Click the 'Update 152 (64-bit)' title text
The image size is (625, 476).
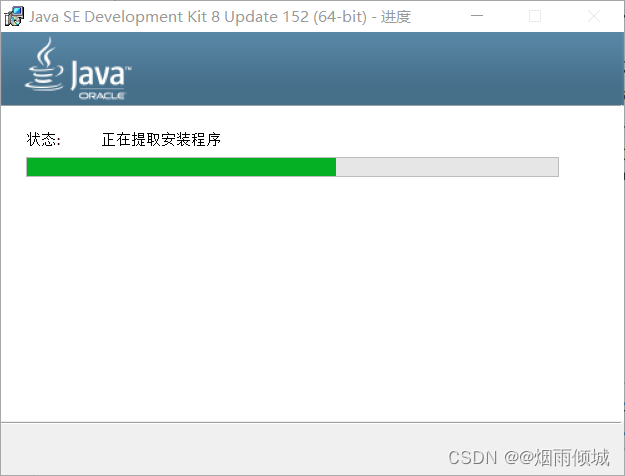295,17
